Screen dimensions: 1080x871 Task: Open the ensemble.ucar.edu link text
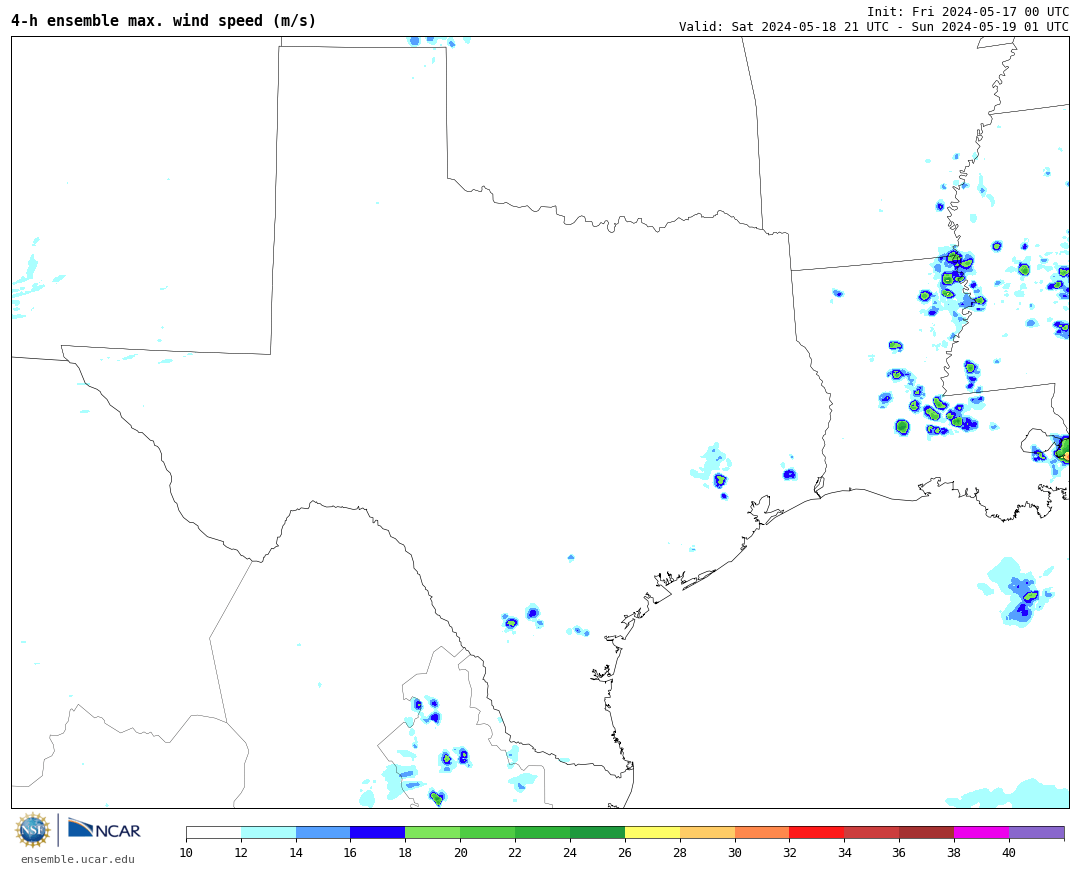[x=78, y=859]
